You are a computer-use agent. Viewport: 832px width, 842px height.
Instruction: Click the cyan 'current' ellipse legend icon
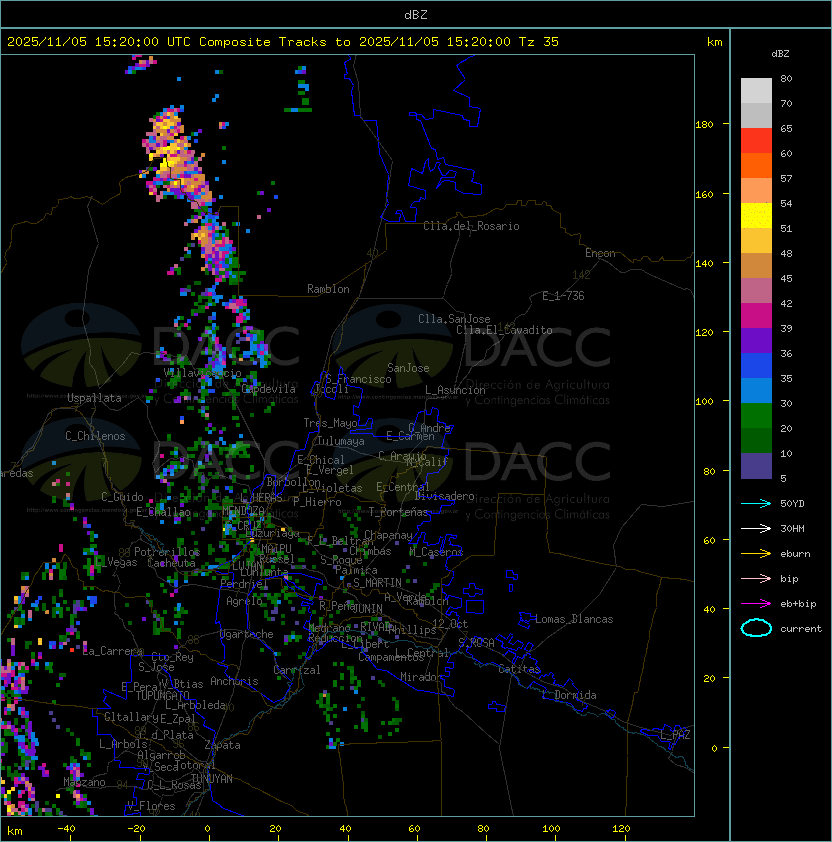click(x=756, y=628)
